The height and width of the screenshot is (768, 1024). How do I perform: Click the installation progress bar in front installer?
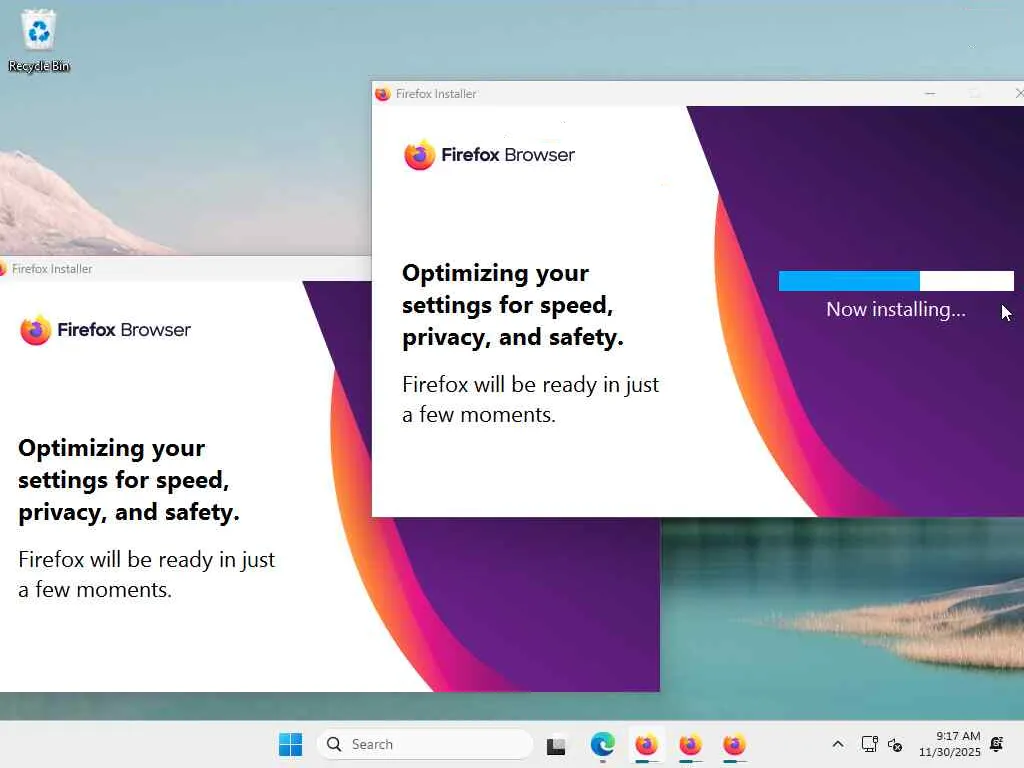coord(896,281)
